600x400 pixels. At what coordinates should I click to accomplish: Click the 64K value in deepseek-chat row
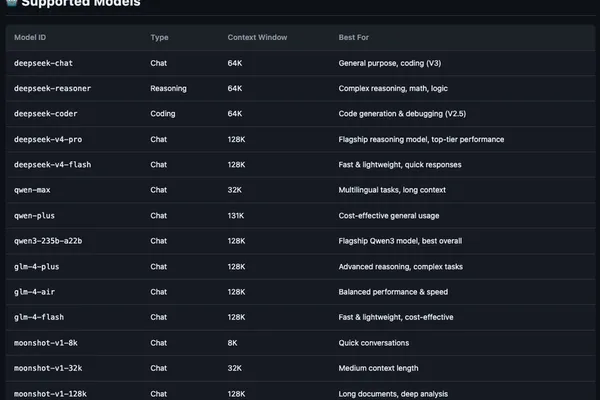235,63
